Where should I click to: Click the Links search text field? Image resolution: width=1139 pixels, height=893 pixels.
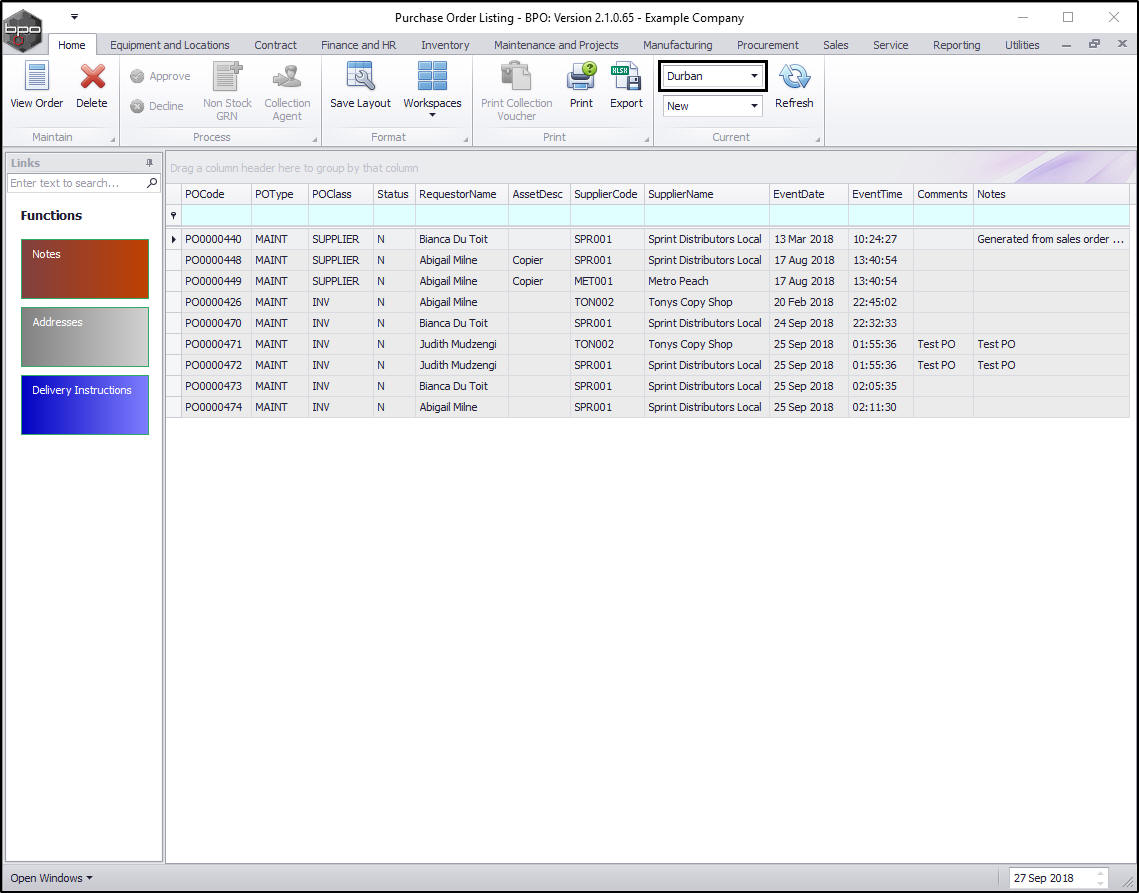(76, 183)
